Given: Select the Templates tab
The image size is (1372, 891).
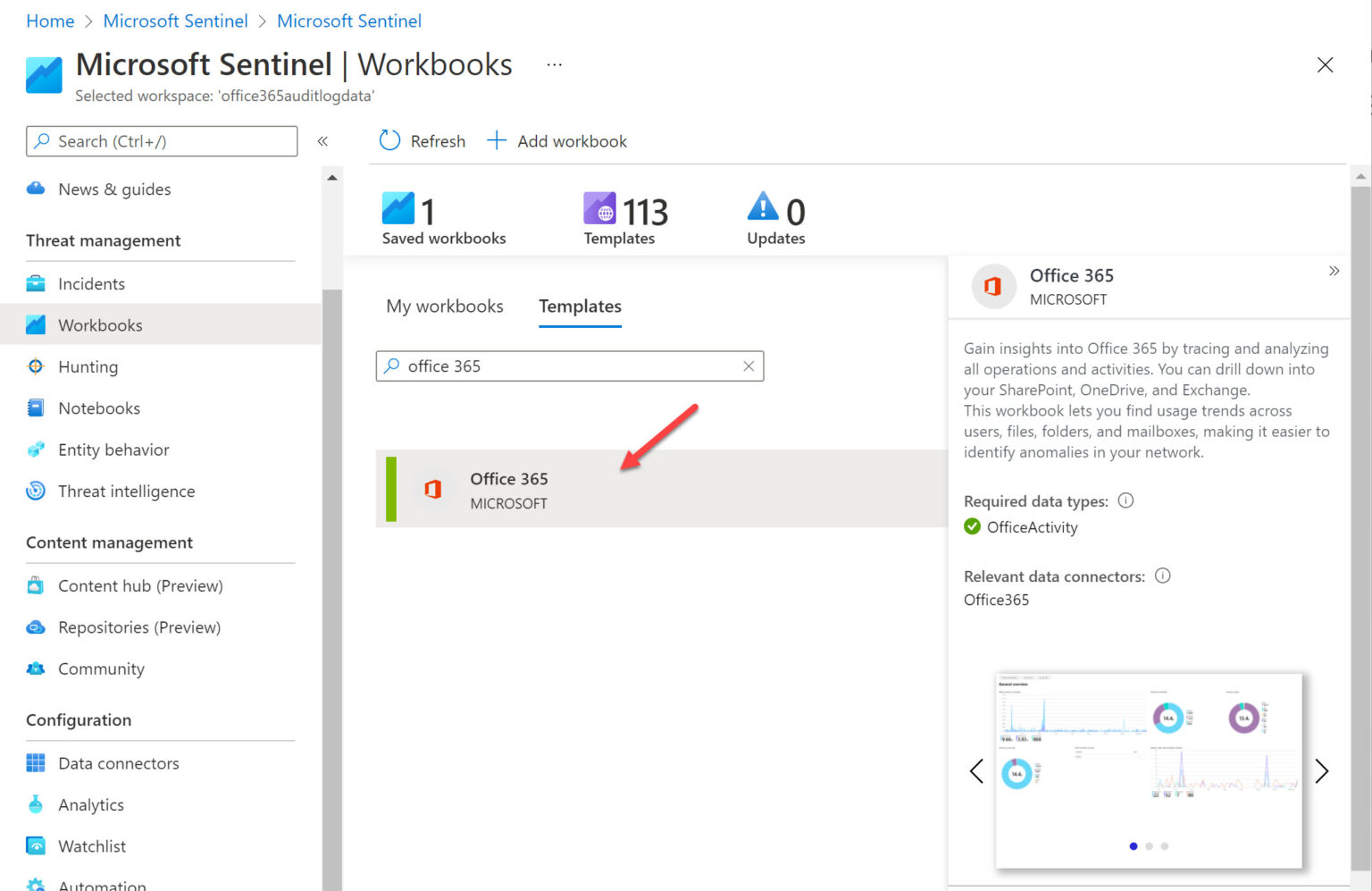Looking at the screenshot, I should [580, 306].
